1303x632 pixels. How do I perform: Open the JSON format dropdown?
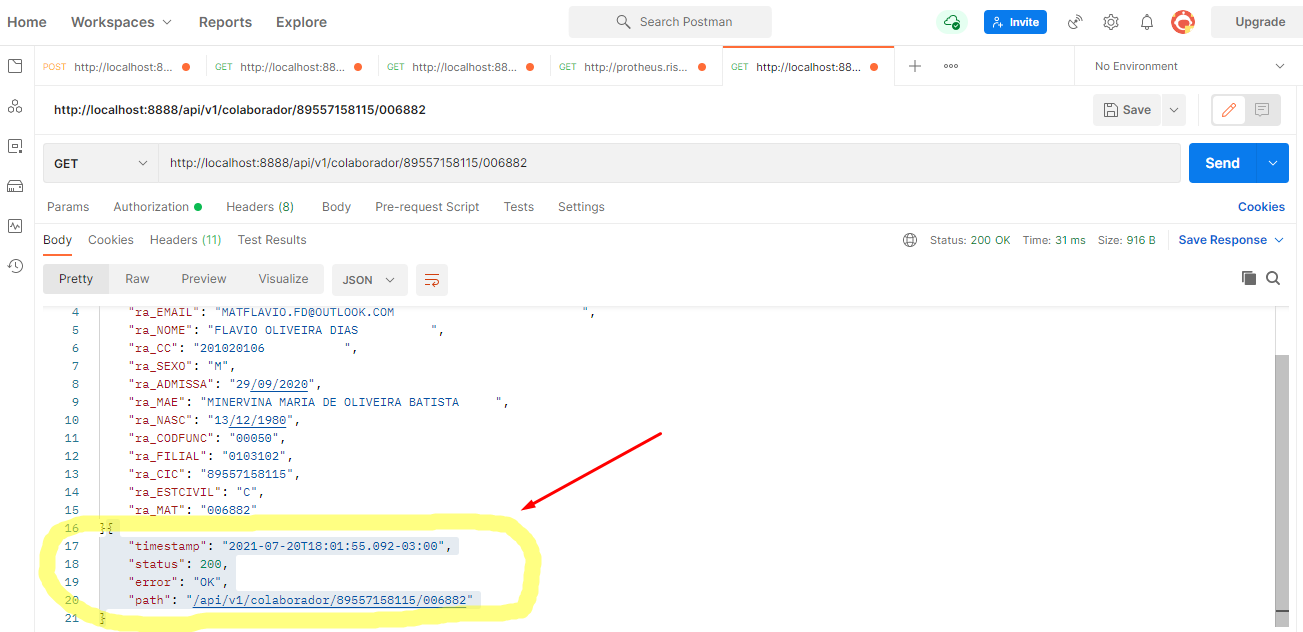click(x=369, y=280)
